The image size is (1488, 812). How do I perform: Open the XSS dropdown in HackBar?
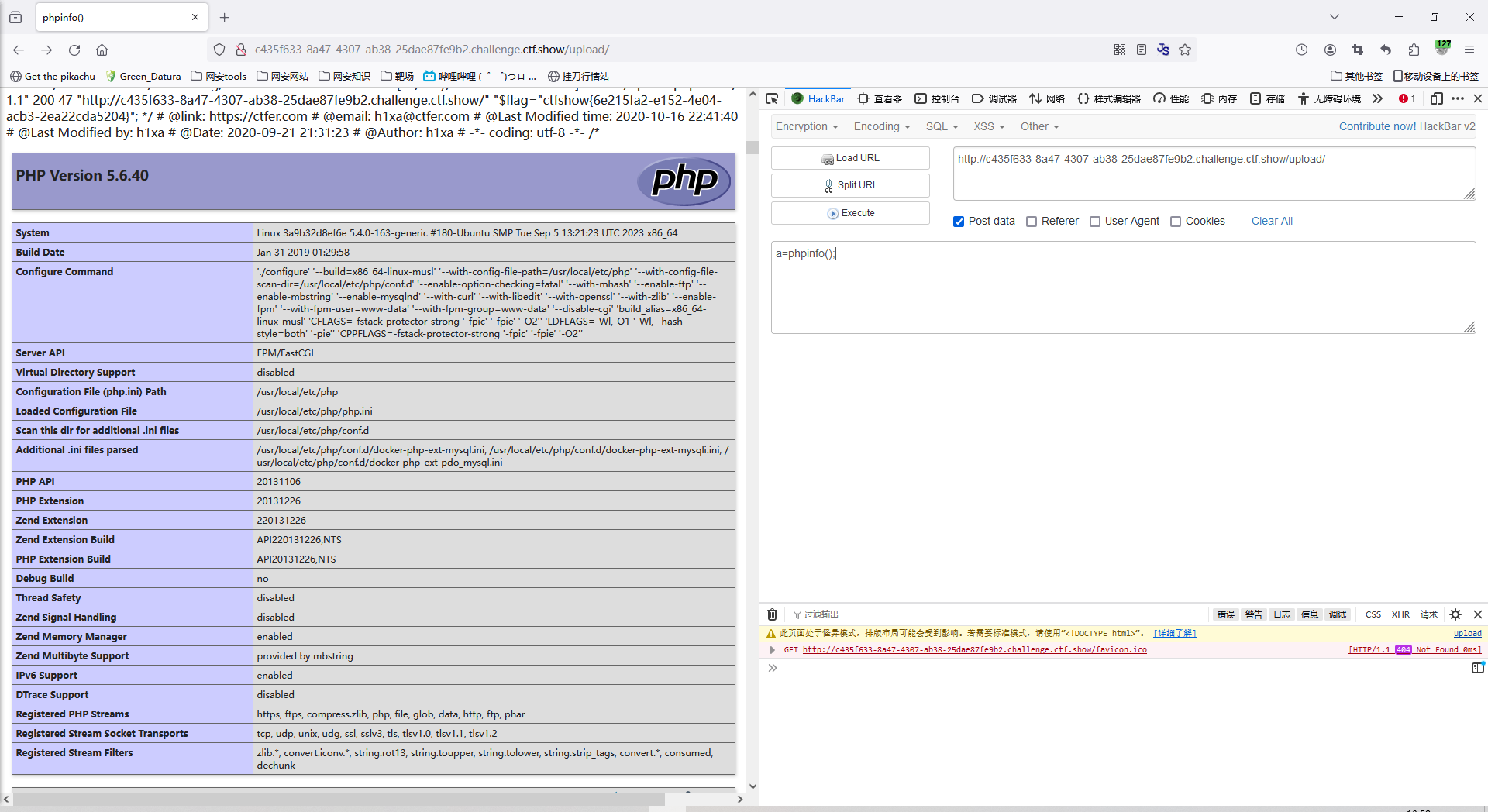pyautogui.click(x=990, y=126)
